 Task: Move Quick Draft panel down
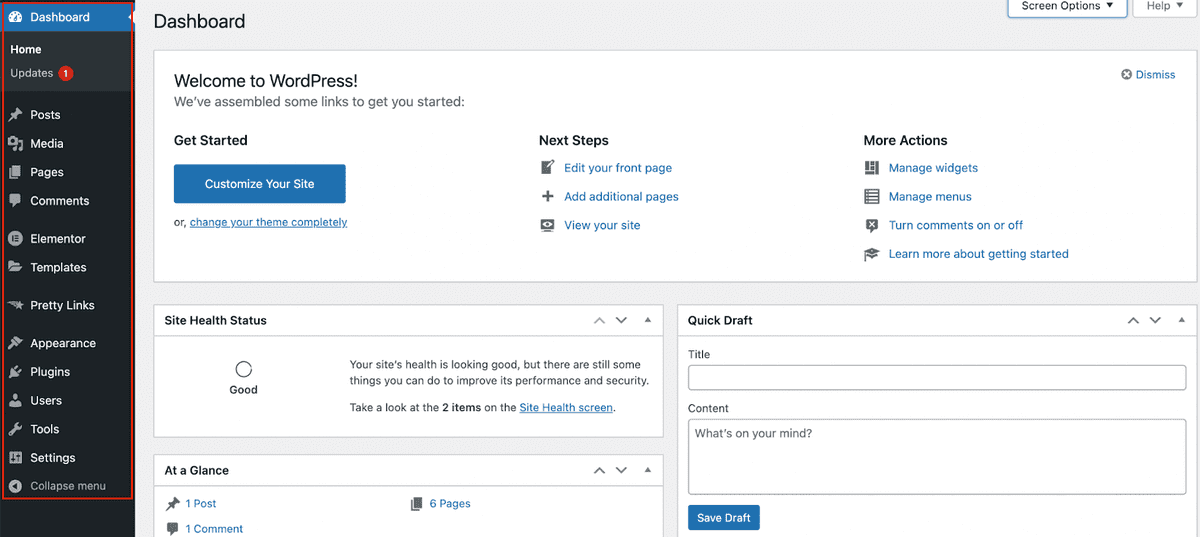1155,321
